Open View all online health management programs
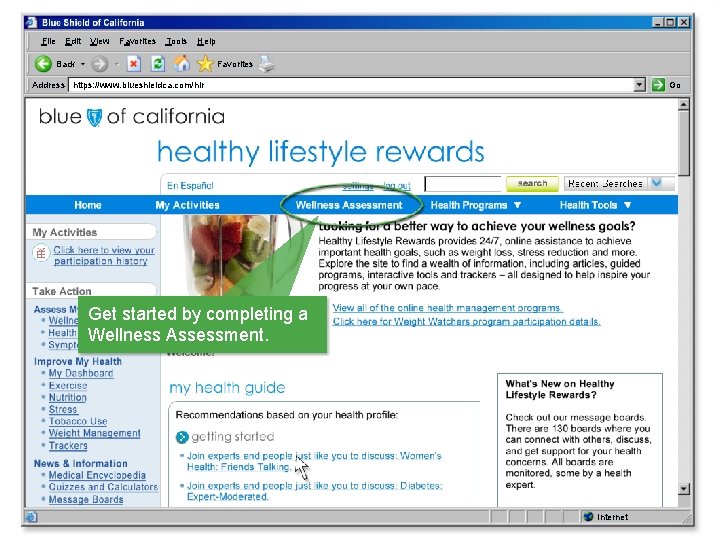 (x=448, y=308)
